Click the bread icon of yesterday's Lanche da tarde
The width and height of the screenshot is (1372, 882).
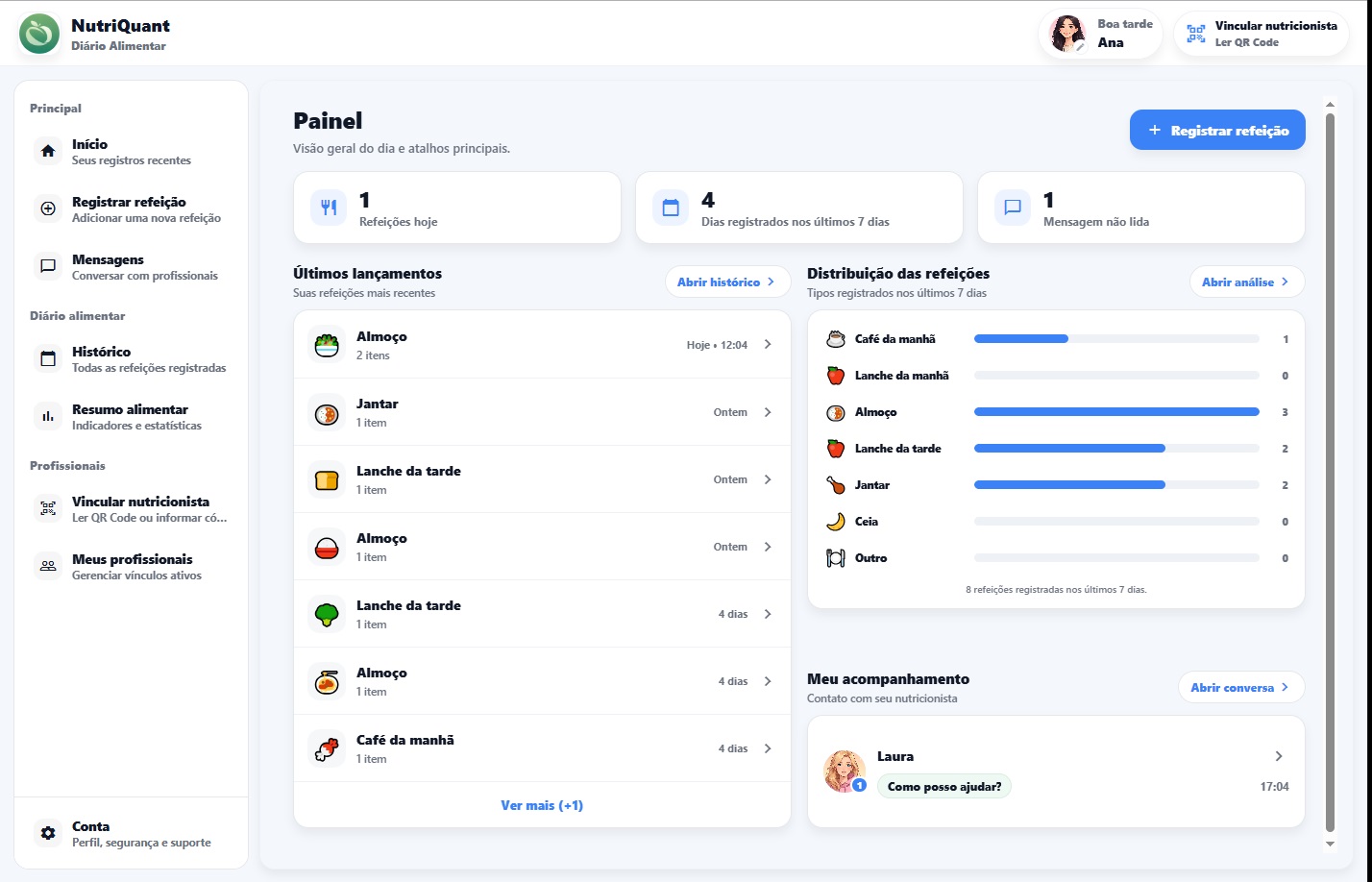point(328,479)
